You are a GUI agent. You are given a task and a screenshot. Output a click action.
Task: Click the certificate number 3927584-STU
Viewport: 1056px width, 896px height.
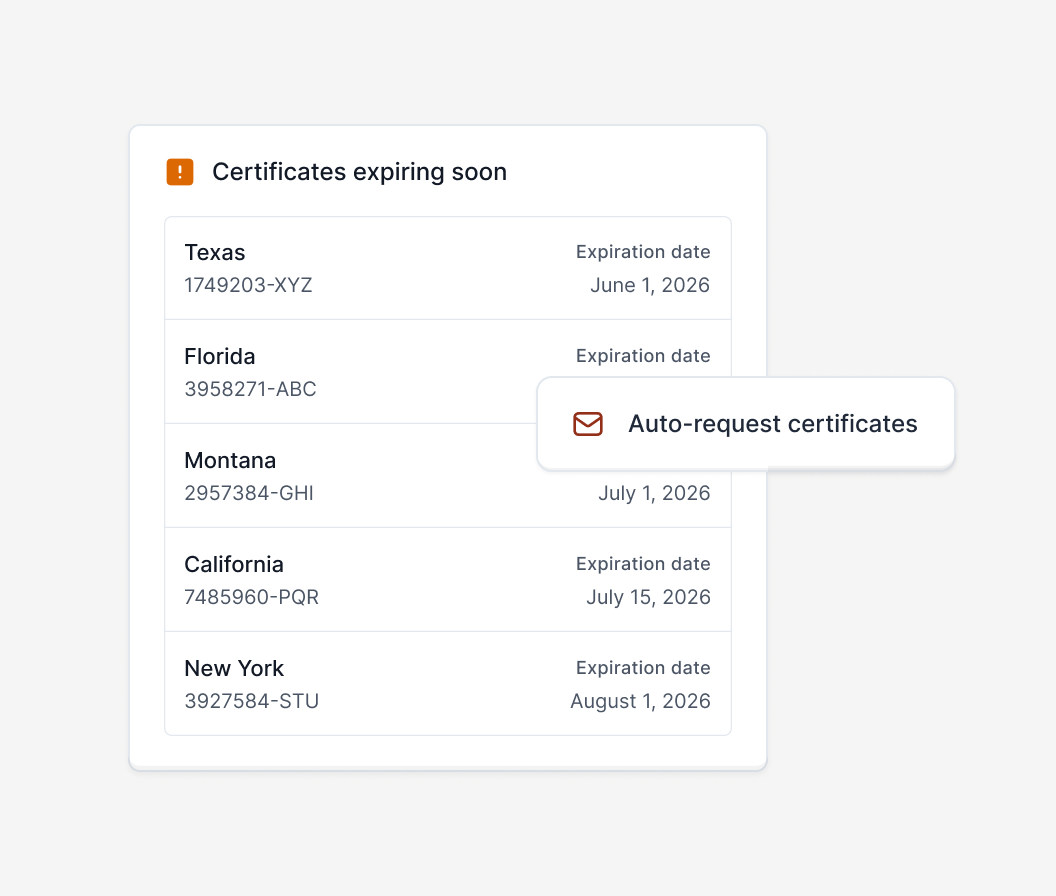click(251, 701)
